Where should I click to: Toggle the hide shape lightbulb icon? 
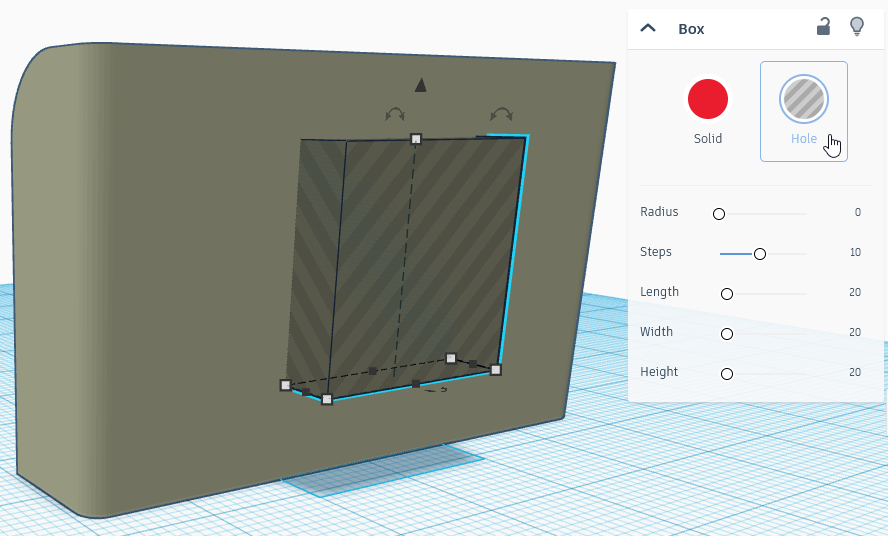[x=857, y=27]
